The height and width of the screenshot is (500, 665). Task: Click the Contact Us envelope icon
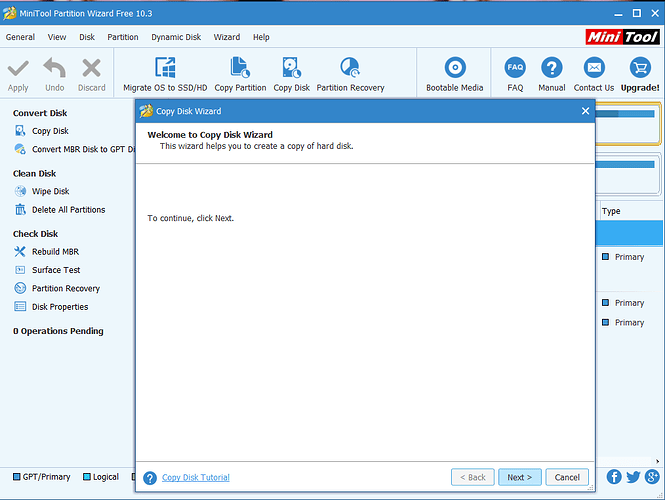click(594, 67)
